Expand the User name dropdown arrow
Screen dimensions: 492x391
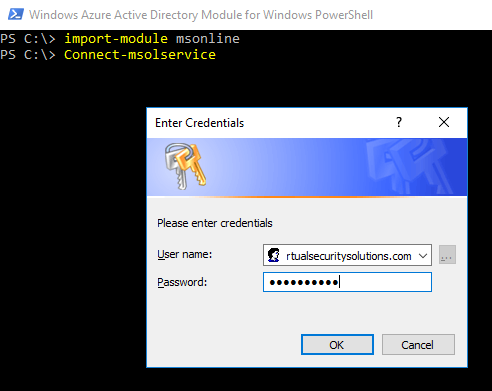point(423,256)
